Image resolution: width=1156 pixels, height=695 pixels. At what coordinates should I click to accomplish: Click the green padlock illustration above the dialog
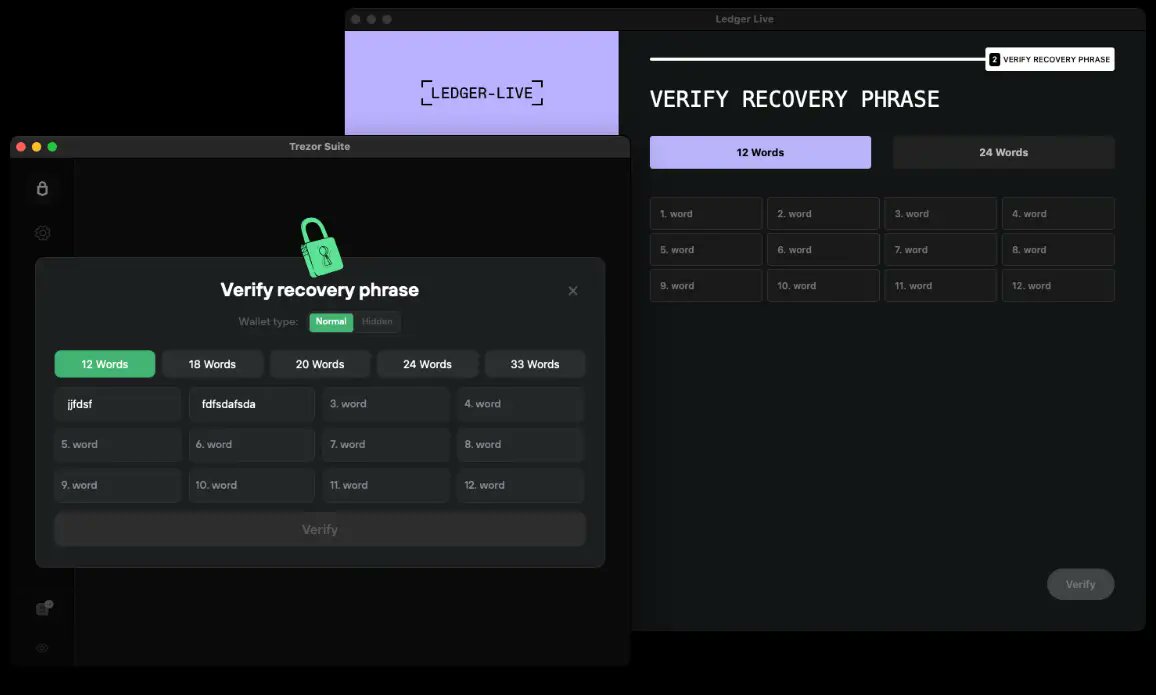tap(319, 243)
